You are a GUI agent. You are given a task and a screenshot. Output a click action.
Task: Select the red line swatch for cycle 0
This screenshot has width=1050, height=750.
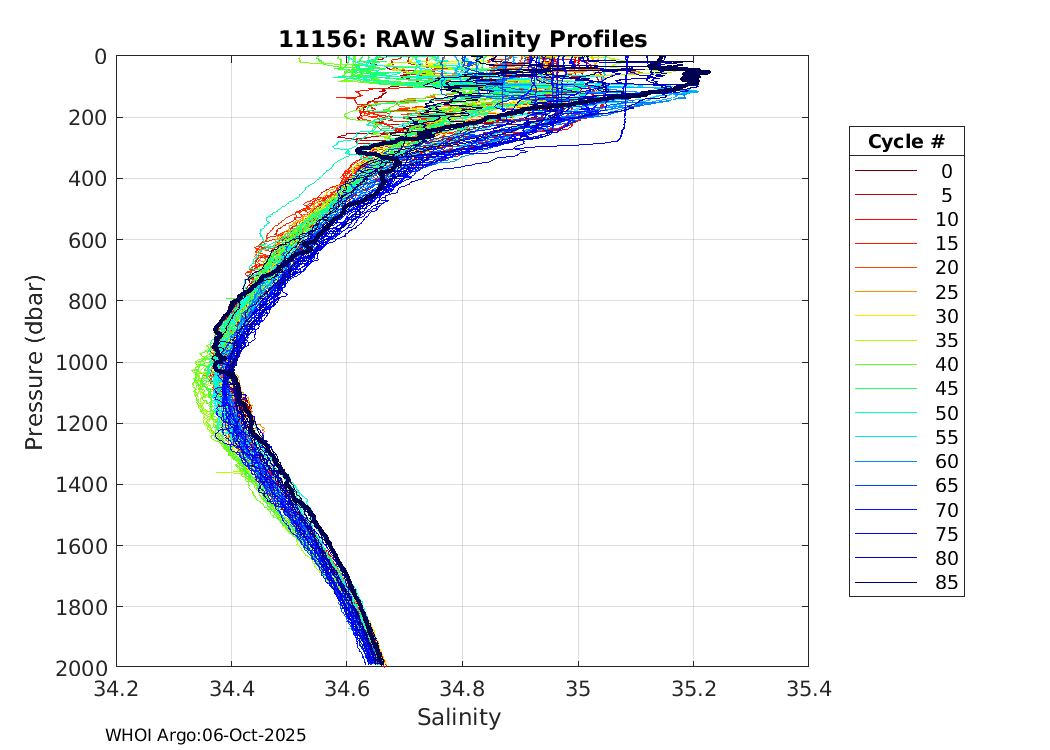(885, 171)
